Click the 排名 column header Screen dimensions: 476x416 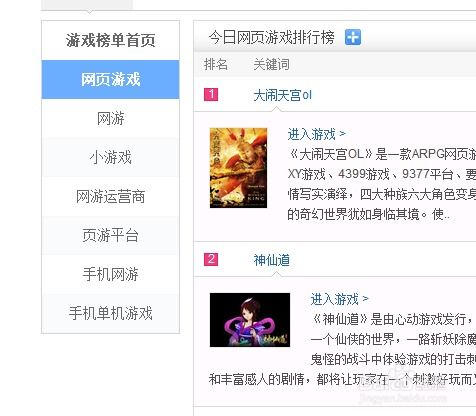click(216, 64)
